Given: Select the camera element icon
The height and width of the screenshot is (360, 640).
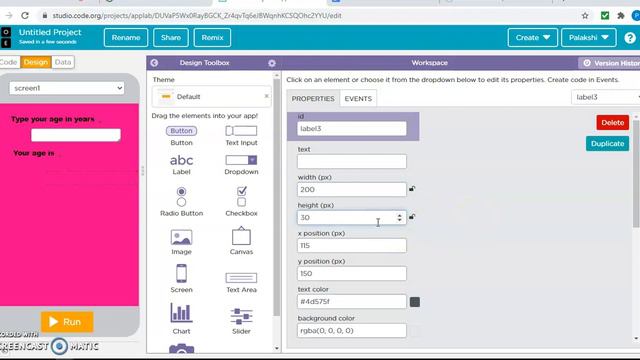Looking at the screenshot, I should tap(181, 349).
